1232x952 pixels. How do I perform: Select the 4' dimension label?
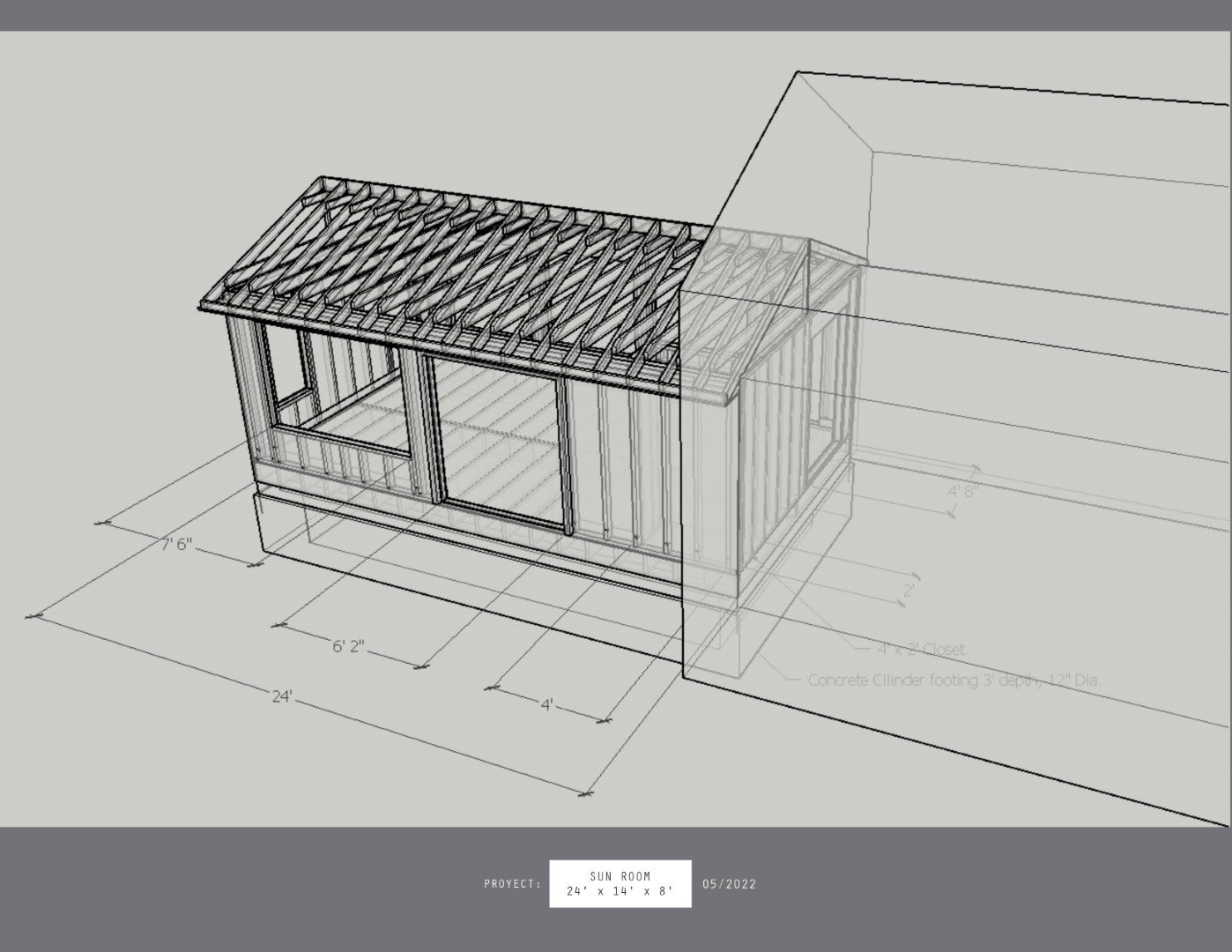point(547,704)
